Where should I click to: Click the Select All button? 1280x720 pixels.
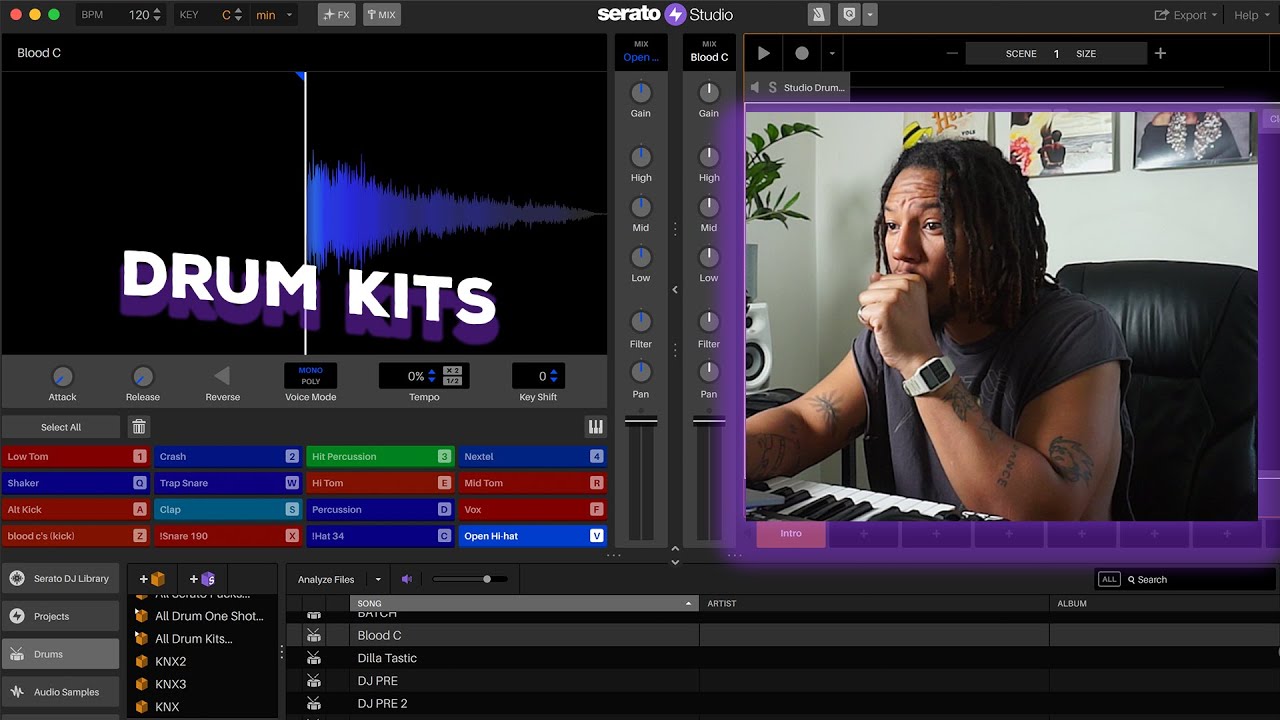coord(61,427)
